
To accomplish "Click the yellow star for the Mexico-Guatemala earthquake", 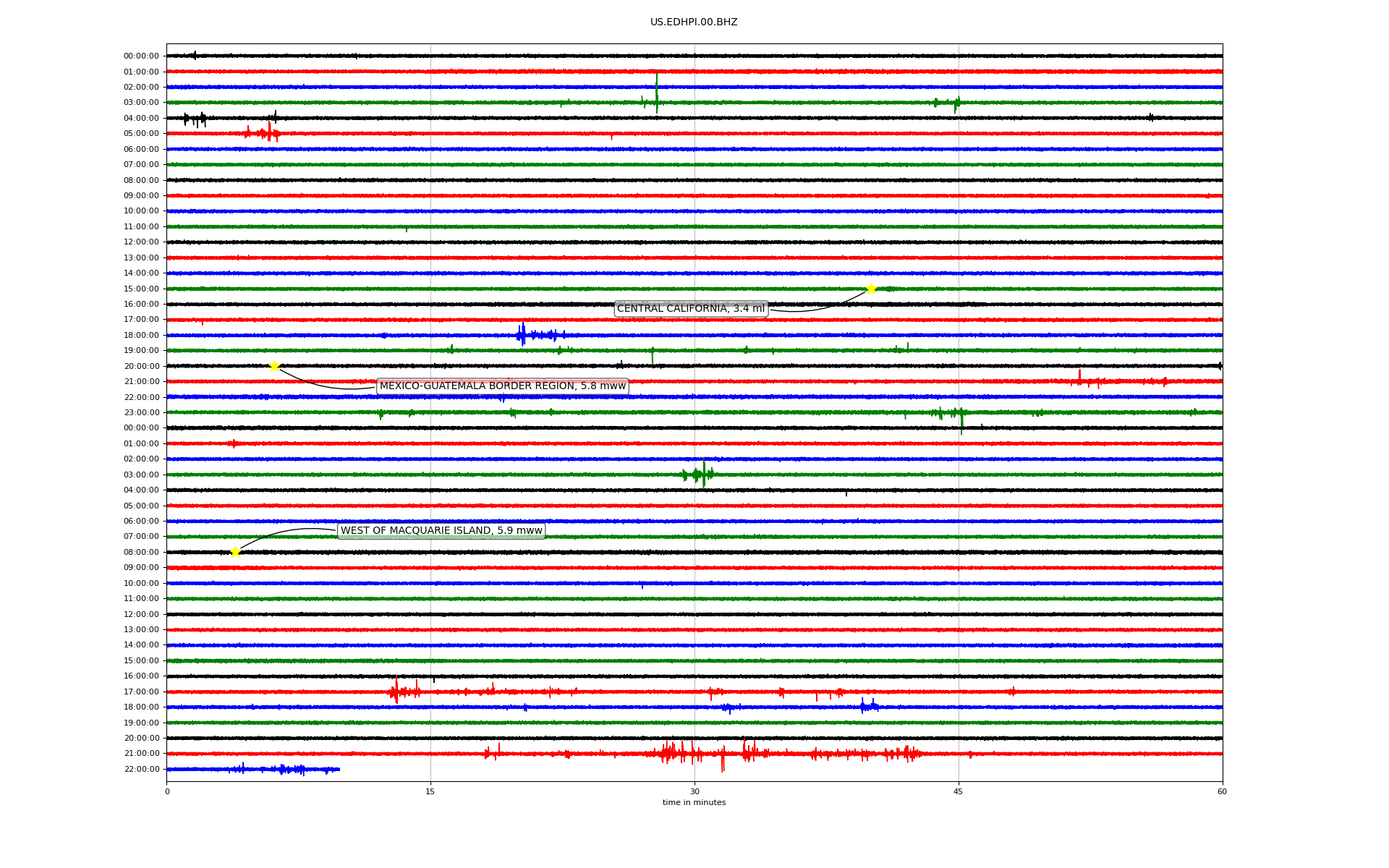I will [x=274, y=366].
